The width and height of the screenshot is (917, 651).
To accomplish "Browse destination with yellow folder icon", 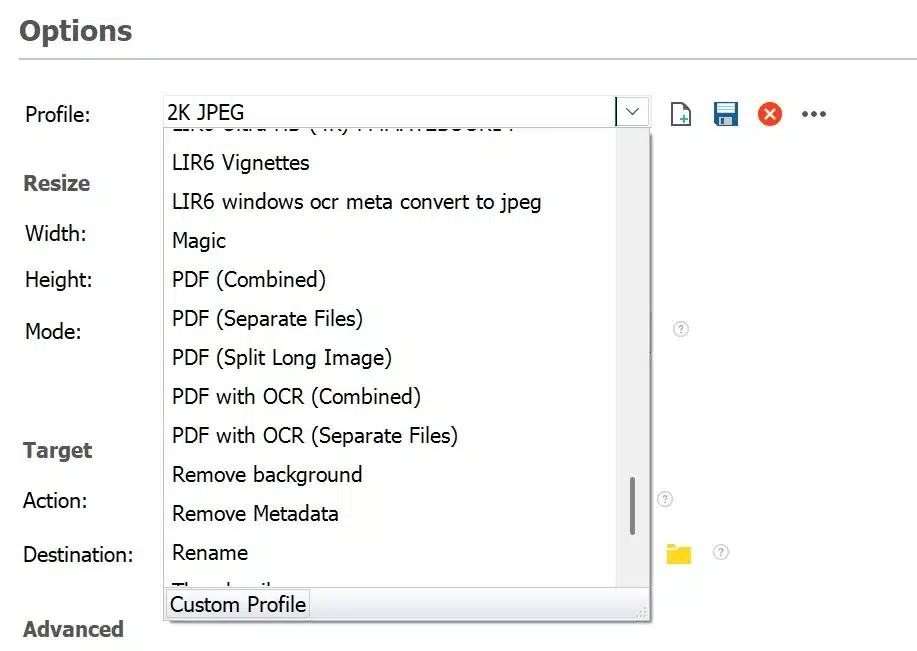I will point(679,553).
